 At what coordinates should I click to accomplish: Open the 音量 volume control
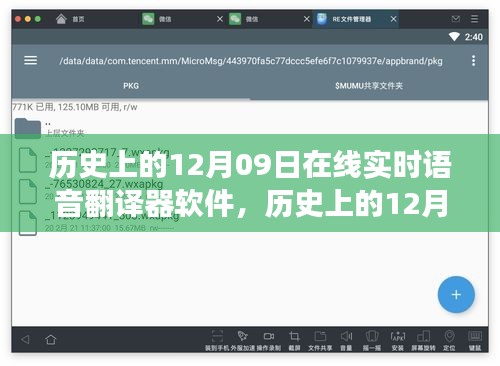pos(346,340)
